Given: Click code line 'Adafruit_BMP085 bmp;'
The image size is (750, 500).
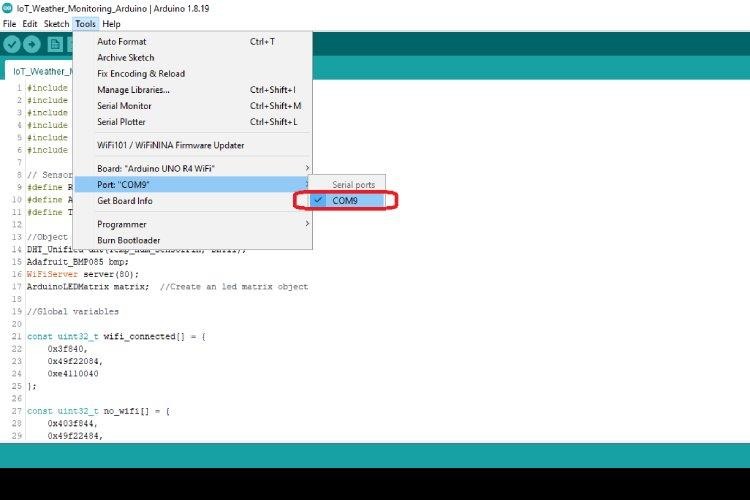Looking at the screenshot, I should [77, 262].
